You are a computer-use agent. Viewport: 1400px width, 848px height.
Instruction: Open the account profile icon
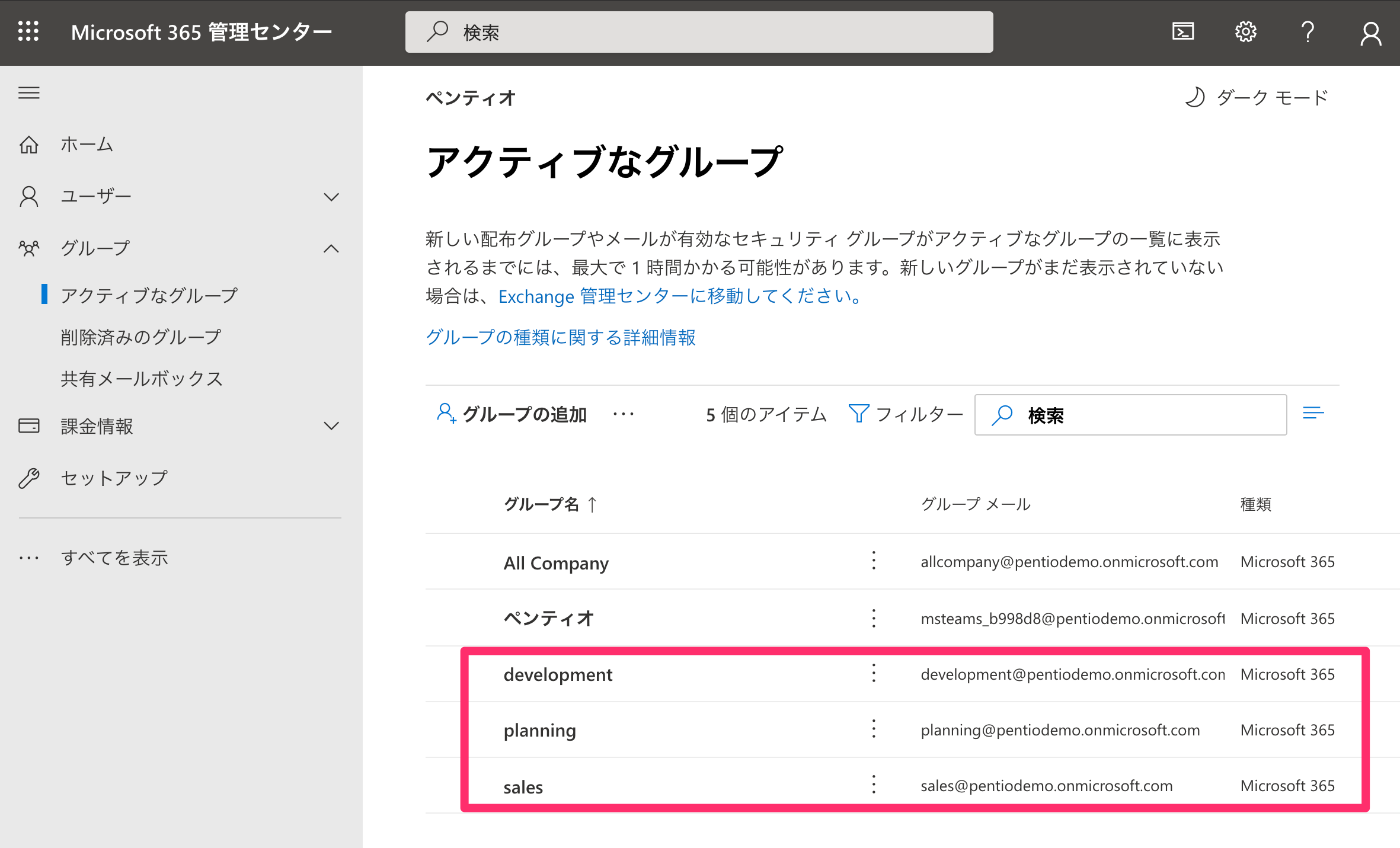[1370, 33]
